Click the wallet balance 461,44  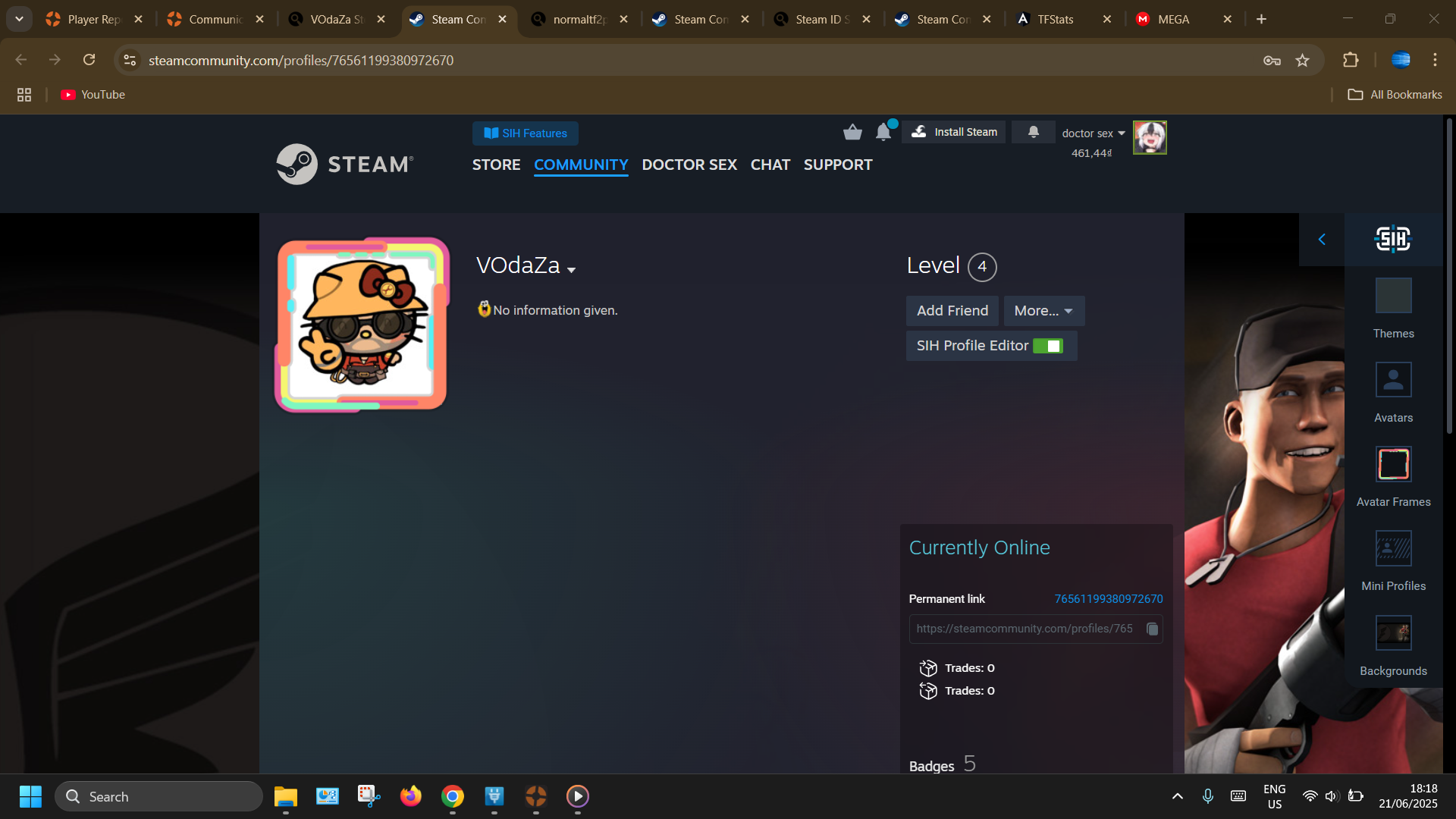coord(1092,153)
